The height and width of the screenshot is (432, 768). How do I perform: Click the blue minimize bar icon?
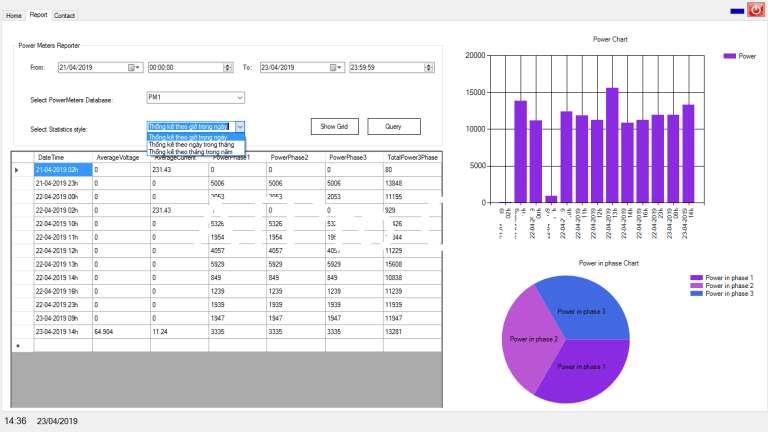point(736,10)
